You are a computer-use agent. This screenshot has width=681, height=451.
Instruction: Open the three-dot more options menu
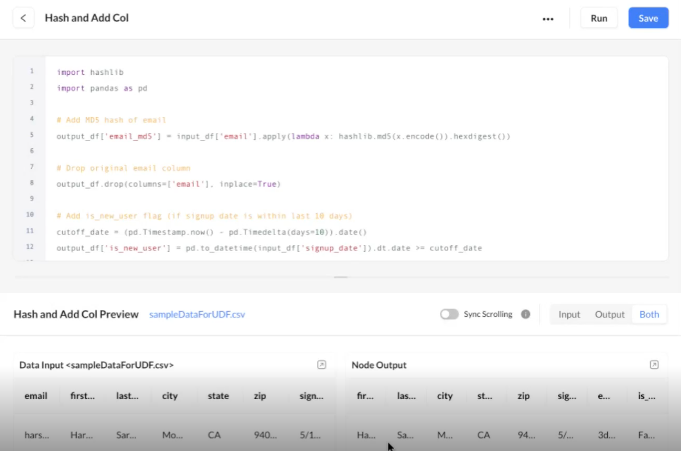(x=547, y=18)
